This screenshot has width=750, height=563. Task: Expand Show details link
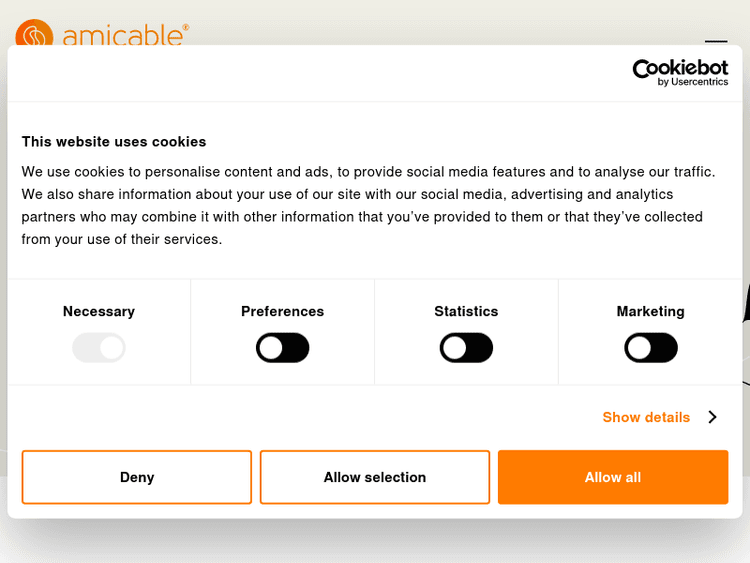pos(646,417)
